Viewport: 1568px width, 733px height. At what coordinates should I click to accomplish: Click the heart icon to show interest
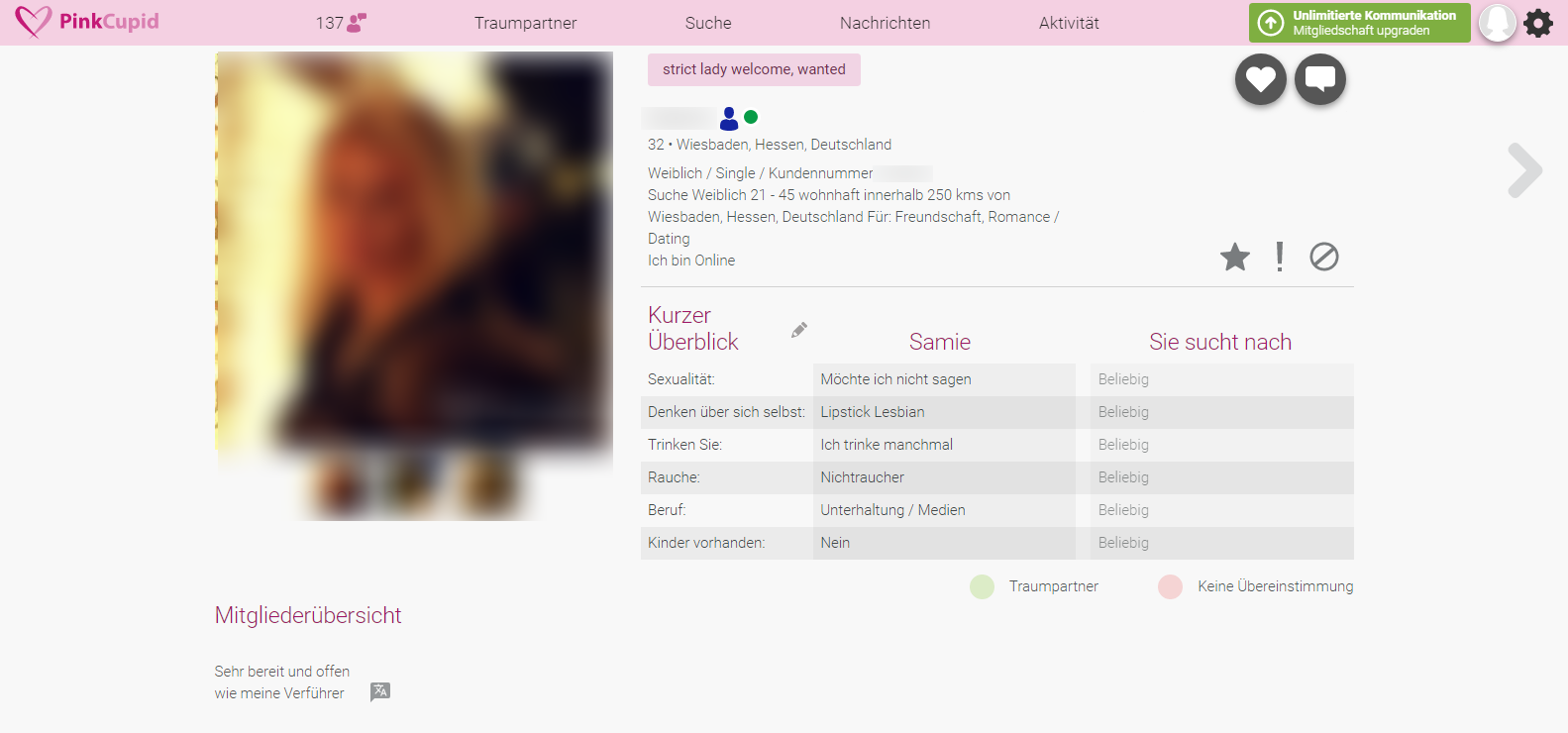[1260, 79]
